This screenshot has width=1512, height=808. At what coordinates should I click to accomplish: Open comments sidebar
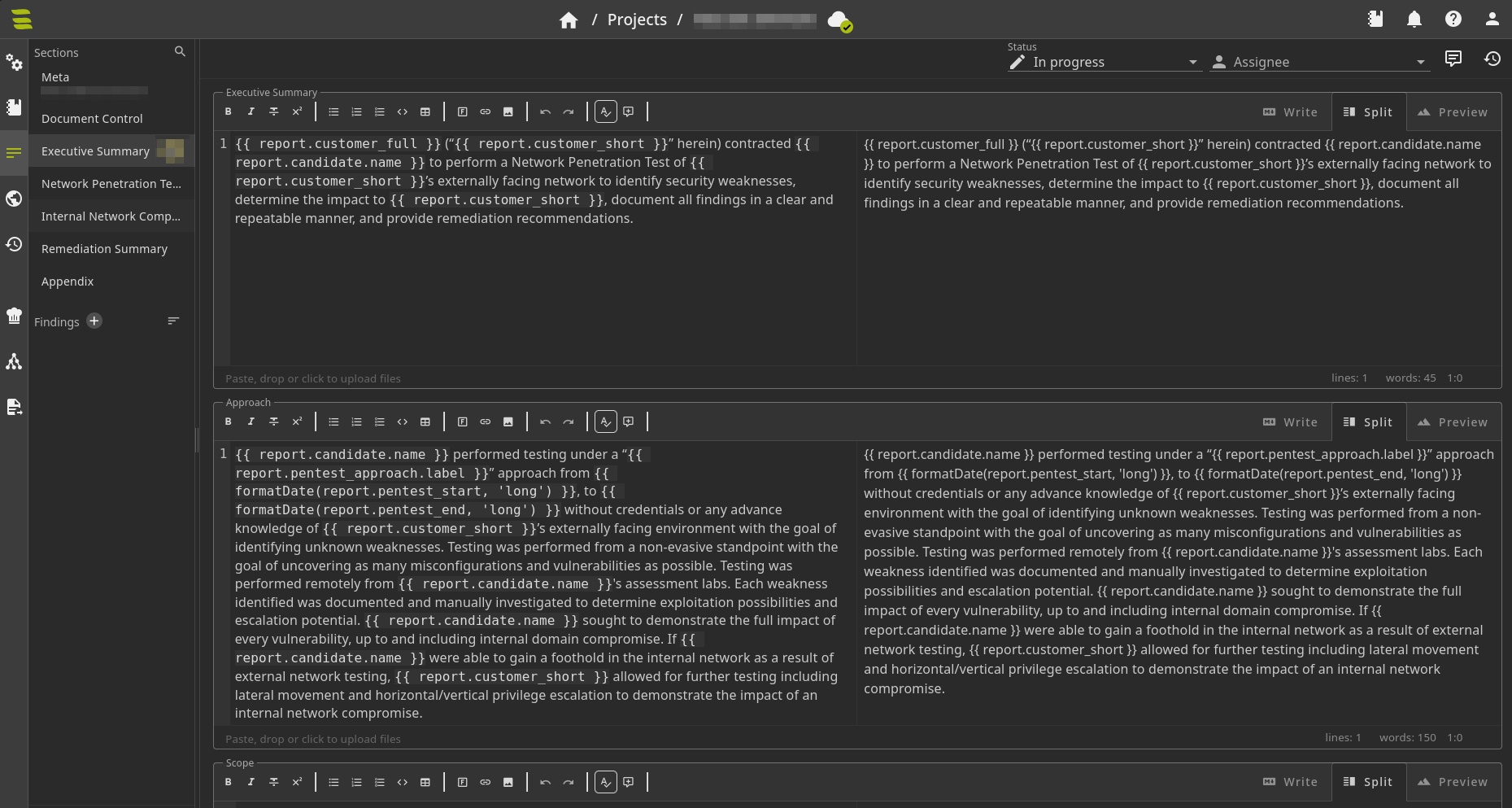click(x=1453, y=59)
